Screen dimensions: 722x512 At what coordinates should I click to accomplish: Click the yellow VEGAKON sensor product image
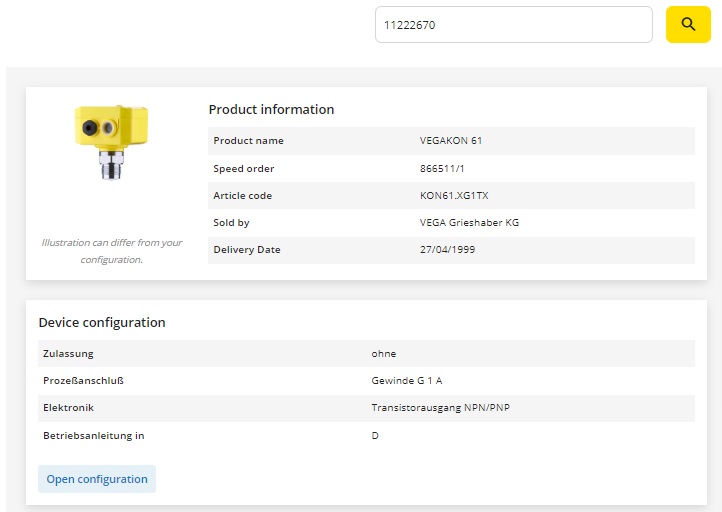112,140
